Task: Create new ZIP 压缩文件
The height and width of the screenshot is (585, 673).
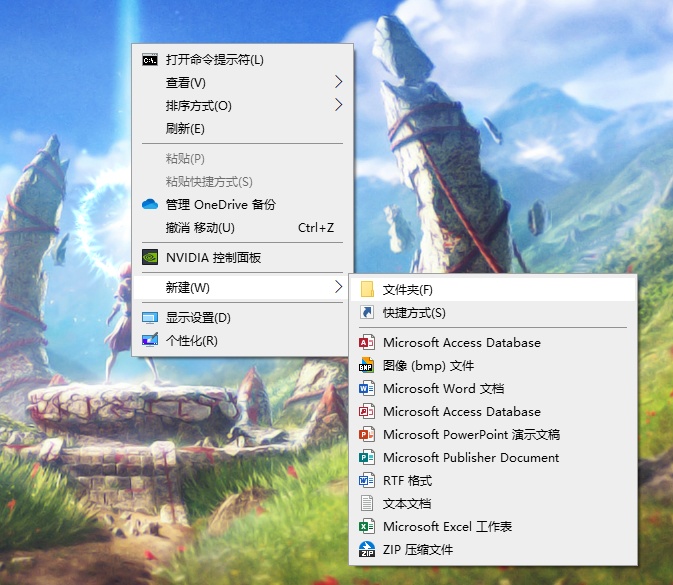Action: click(493, 549)
